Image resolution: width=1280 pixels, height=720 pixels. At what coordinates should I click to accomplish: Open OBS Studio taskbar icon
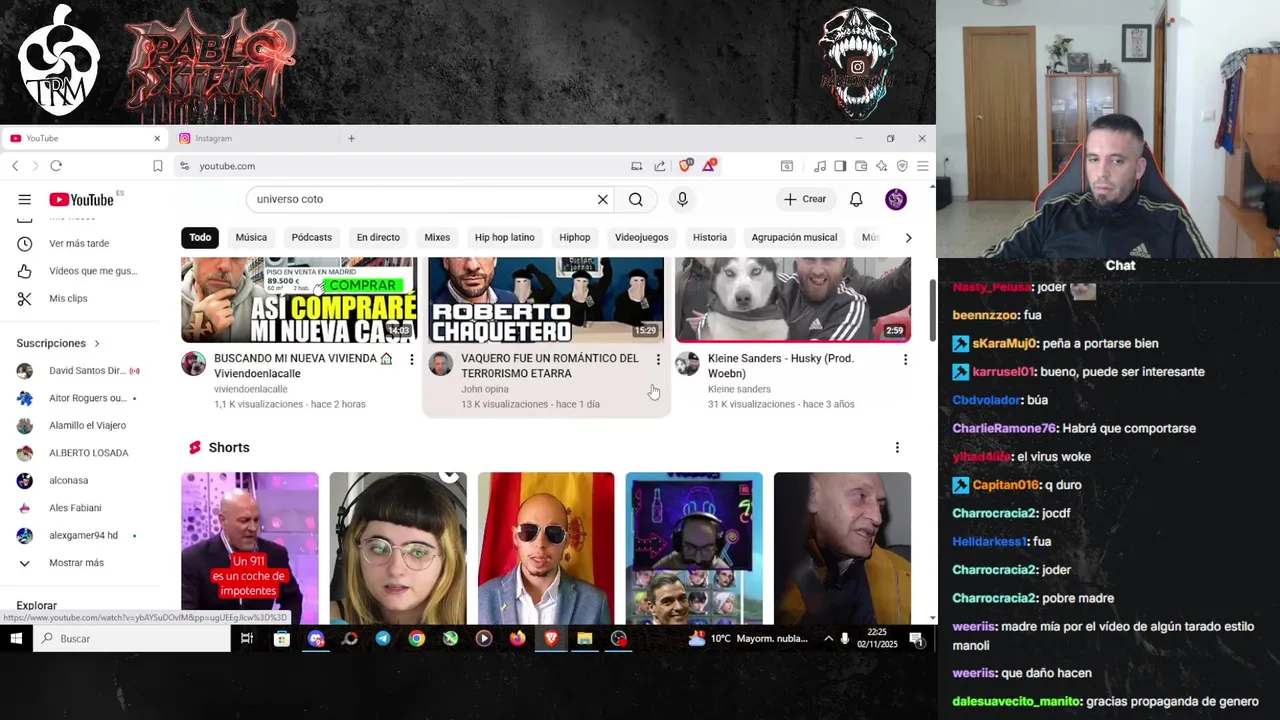coord(619,638)
